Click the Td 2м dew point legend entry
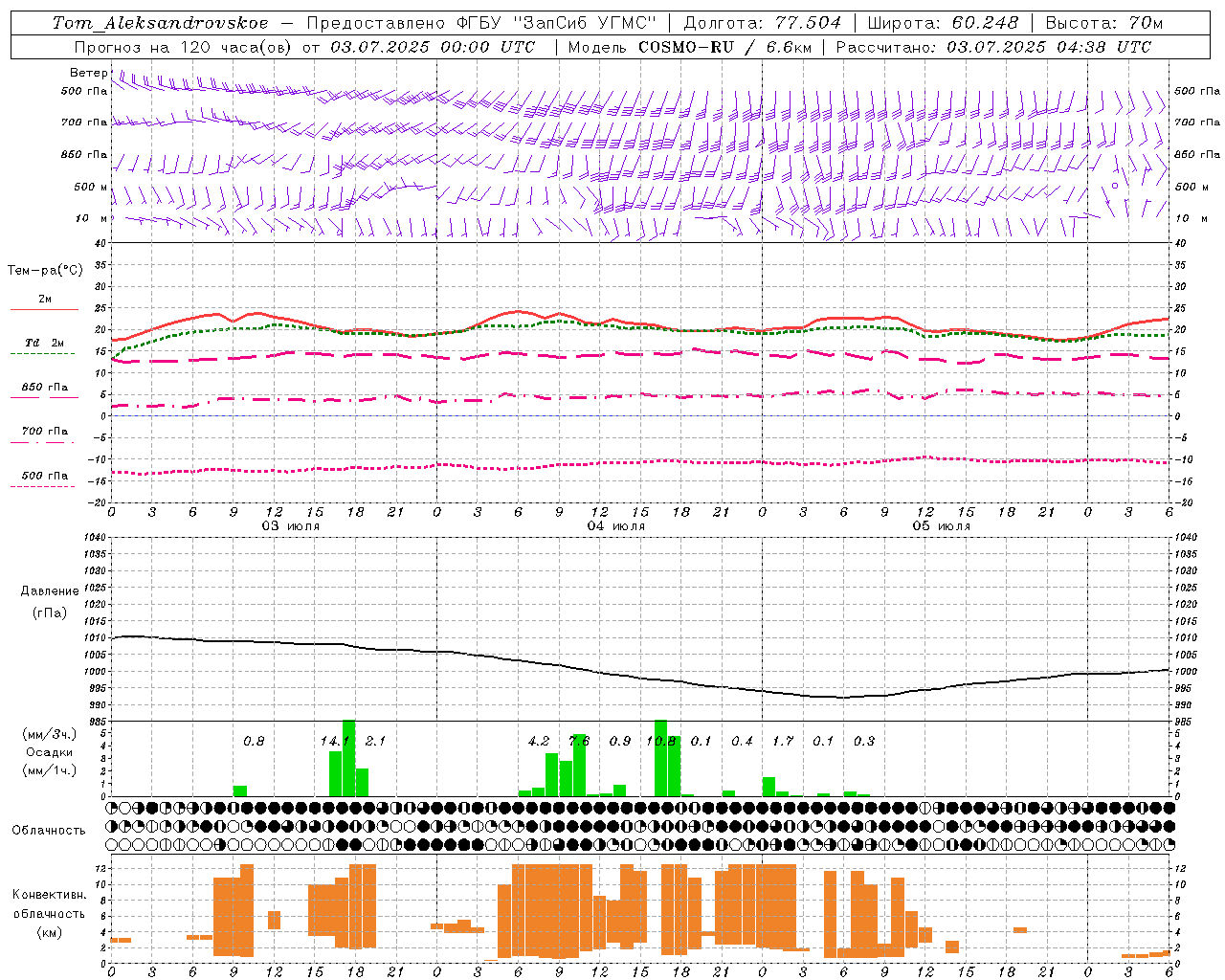 pyautogui.click(x=45, y=343)
